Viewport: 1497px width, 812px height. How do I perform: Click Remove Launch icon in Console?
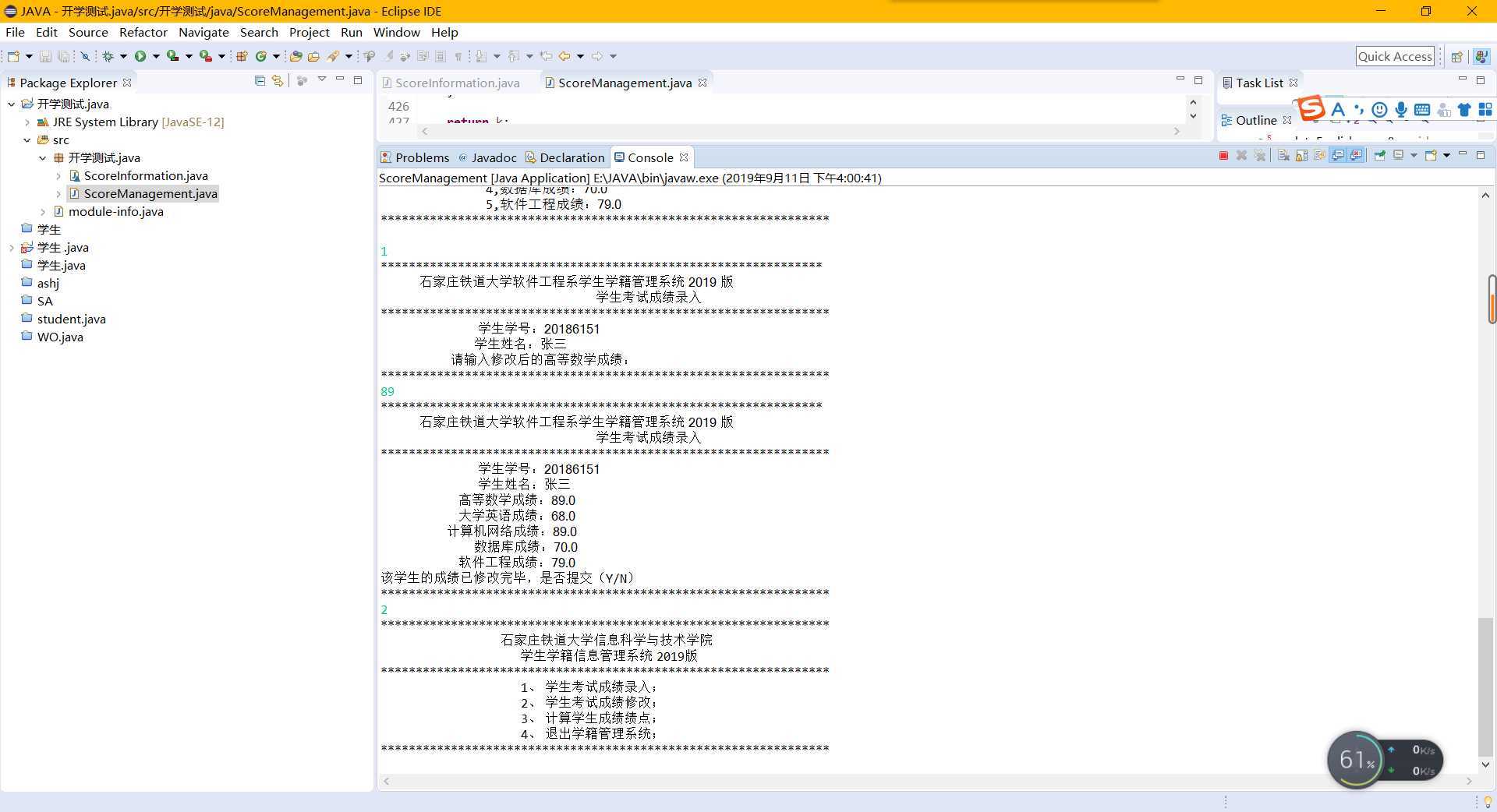(1241, 156)
